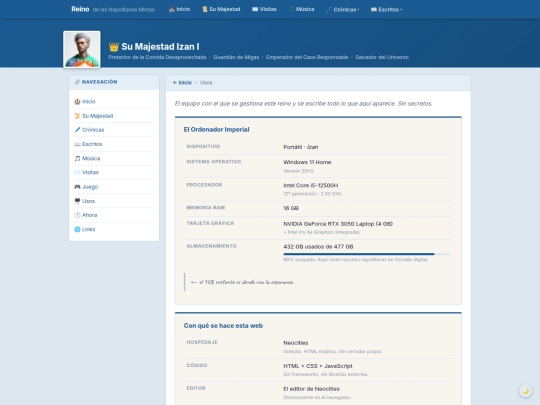Click the Windows 11 Home value
Viewport: 540px width, 405px height.
pyautogui.click(x=307, y=162)
